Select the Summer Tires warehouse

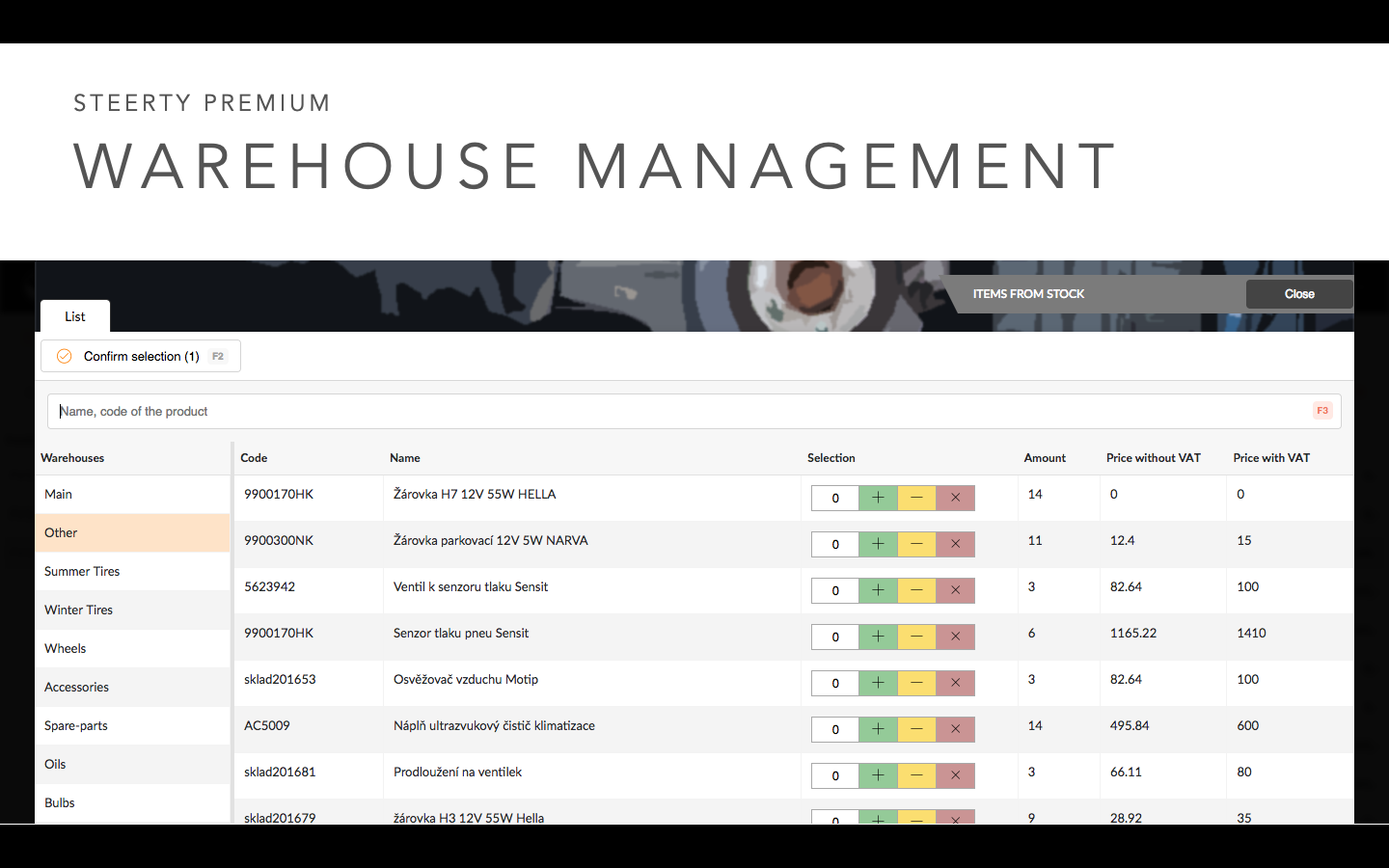(x=132, y=571)
